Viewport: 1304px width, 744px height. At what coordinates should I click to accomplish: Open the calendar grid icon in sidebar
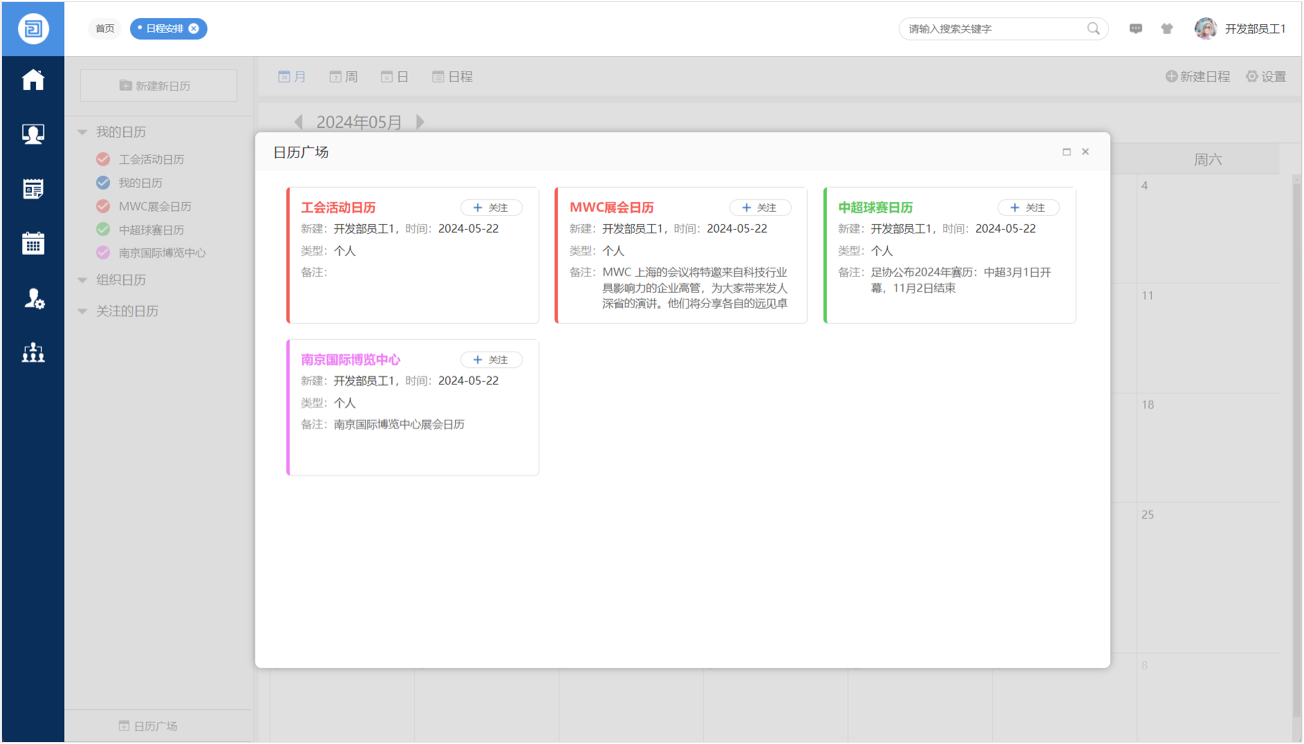coord(33,243)
